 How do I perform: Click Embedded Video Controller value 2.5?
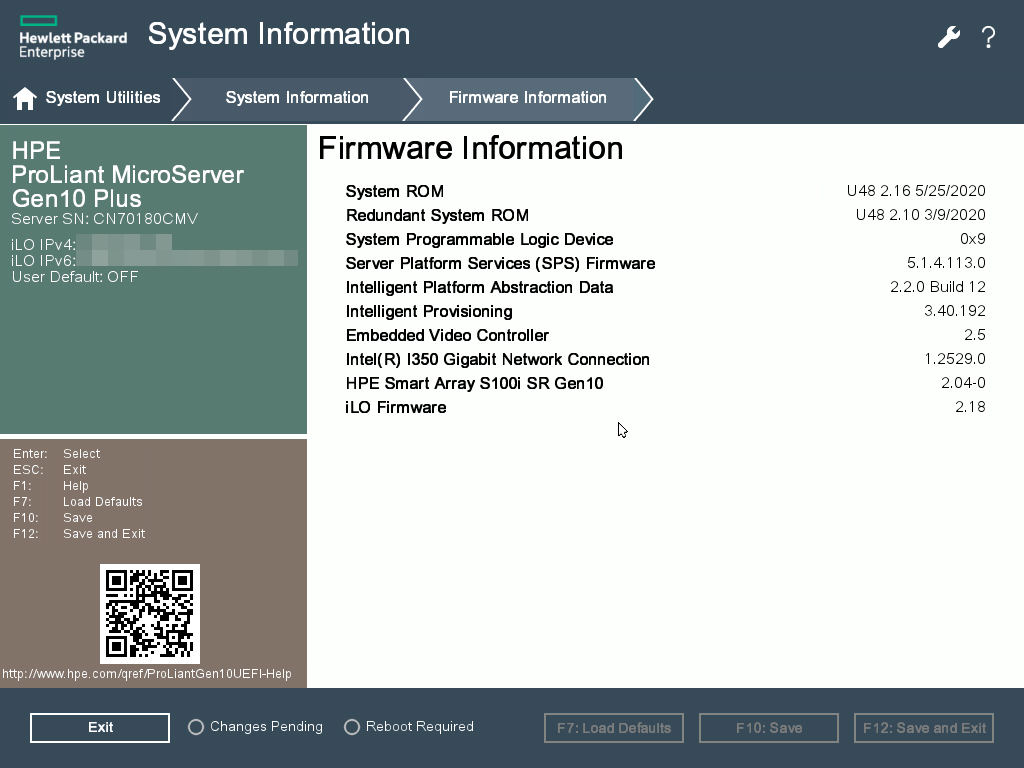[x=975, y=335]
